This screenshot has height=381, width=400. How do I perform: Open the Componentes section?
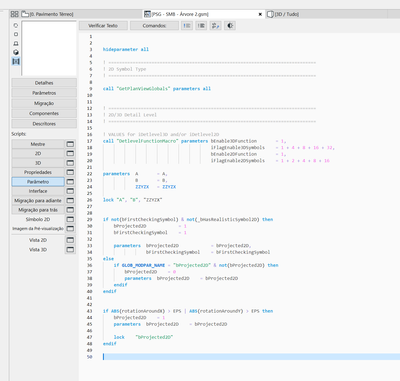(x=44, y=113)
